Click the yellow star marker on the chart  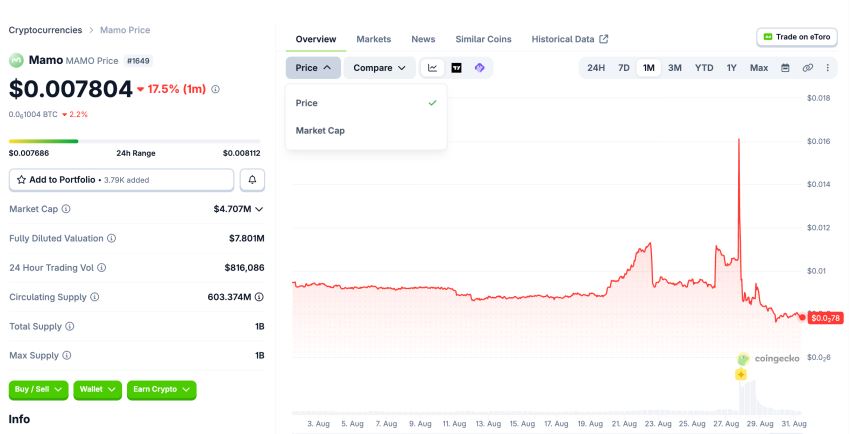pos(741,374)
